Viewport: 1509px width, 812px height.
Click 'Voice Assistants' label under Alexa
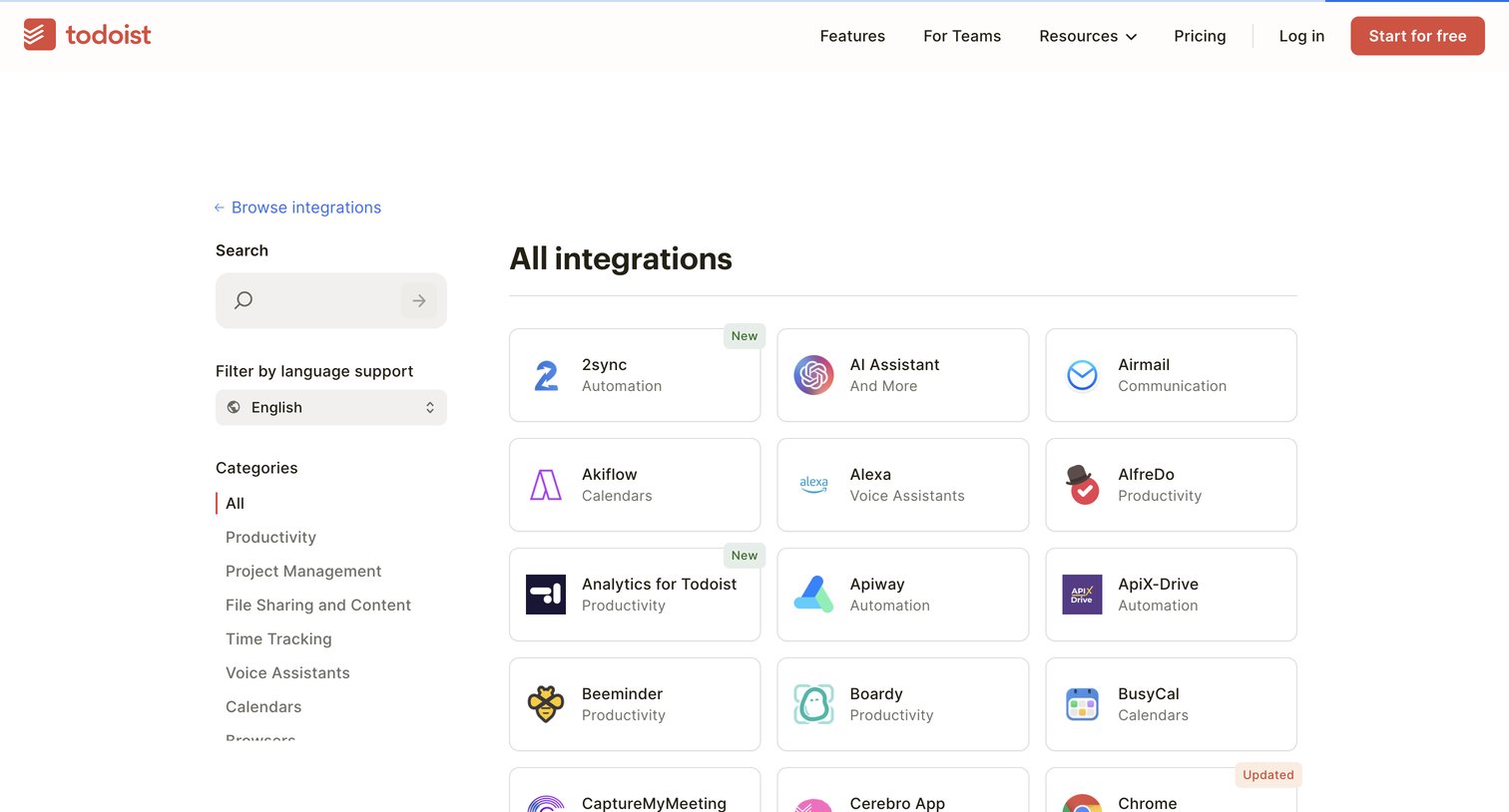[x=907, y=496]
